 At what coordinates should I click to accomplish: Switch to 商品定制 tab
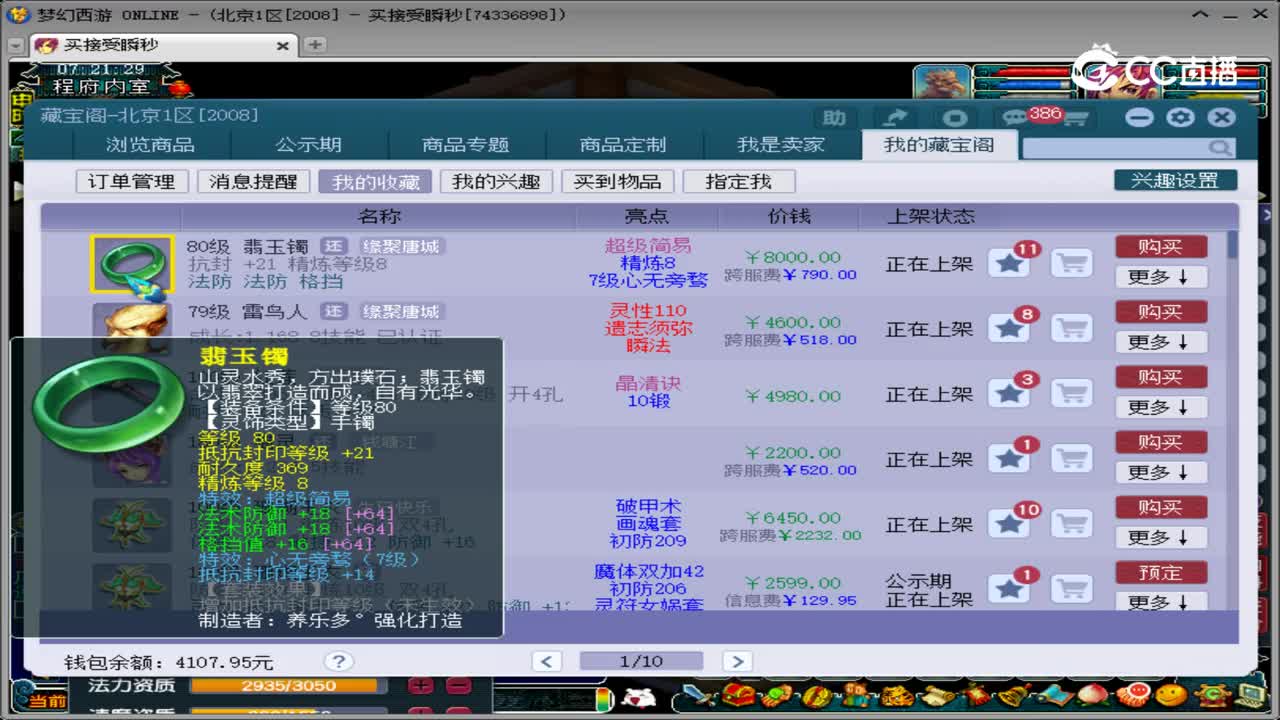pyautogui.click(x=623, y=145)
